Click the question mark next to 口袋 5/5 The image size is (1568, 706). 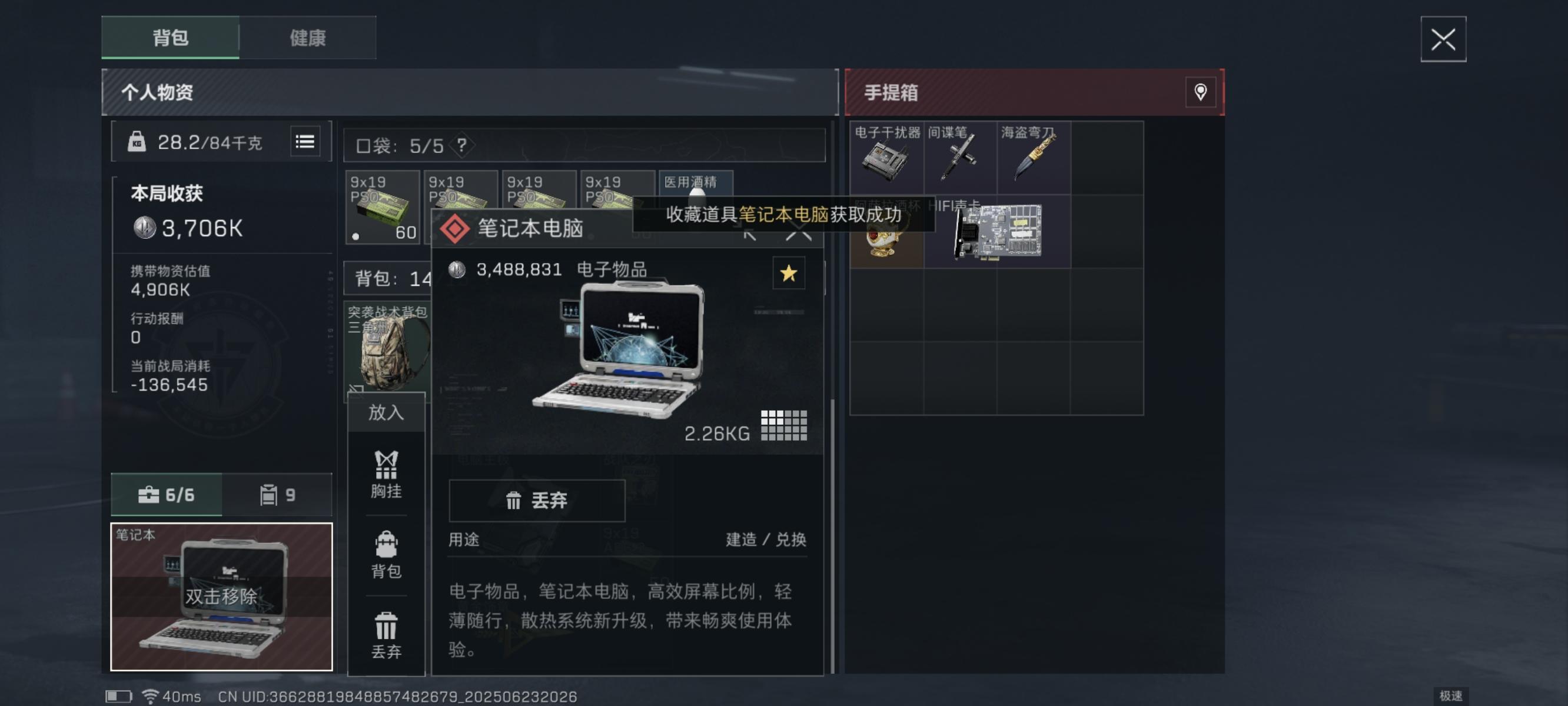pos(462,145)
